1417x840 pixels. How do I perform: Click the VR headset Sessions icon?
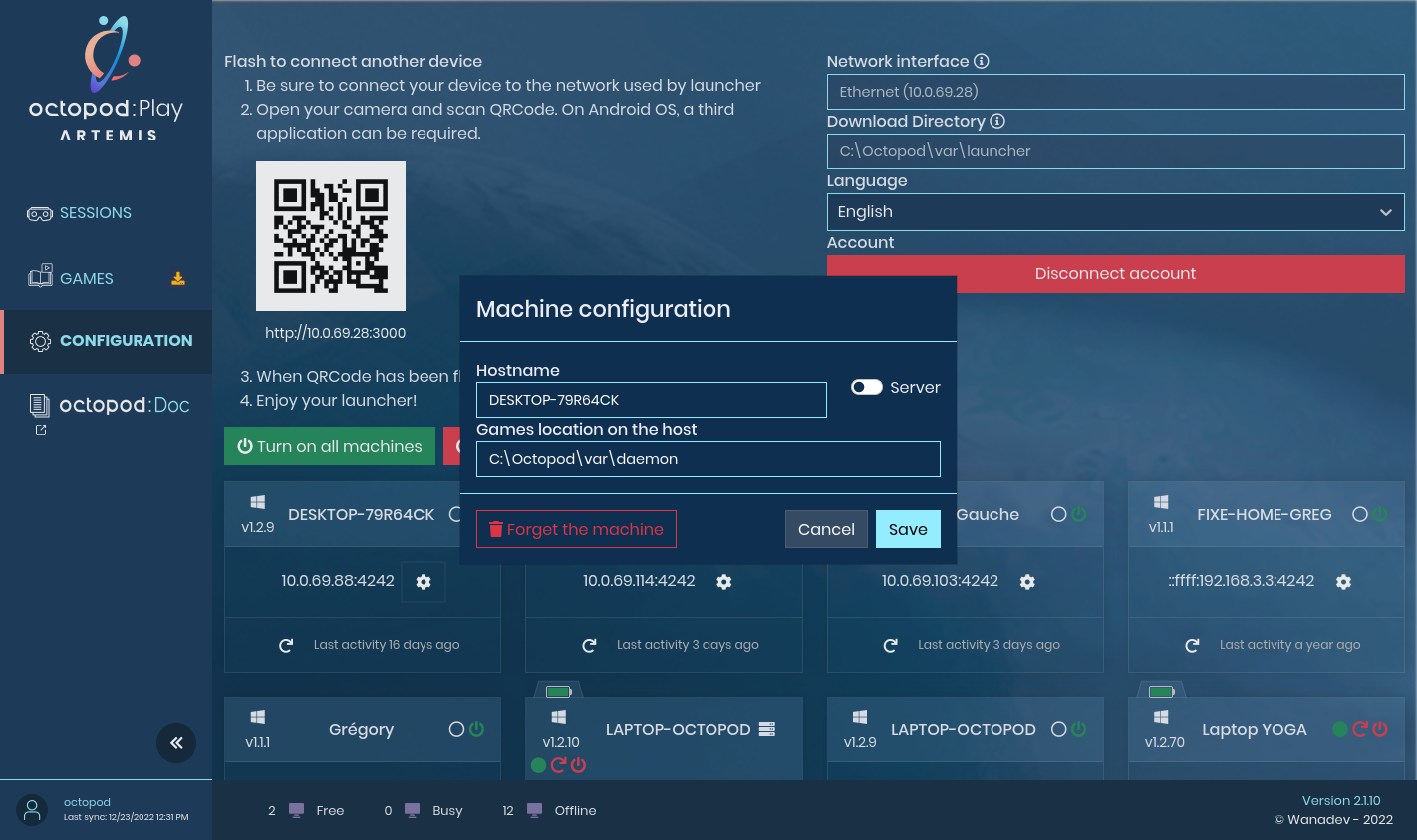coord(40,213)
